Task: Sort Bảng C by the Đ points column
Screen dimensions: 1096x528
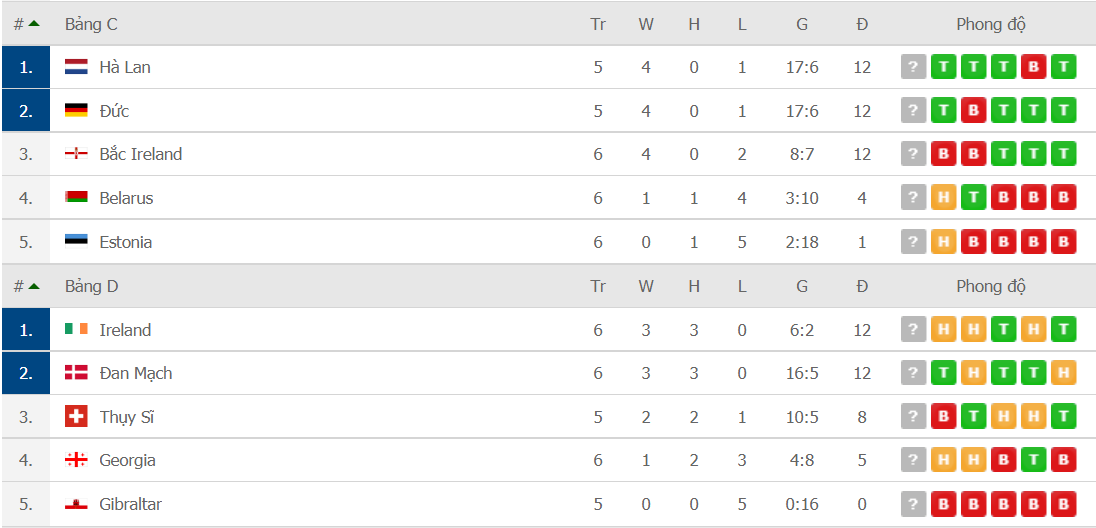Action: point(862,24)
